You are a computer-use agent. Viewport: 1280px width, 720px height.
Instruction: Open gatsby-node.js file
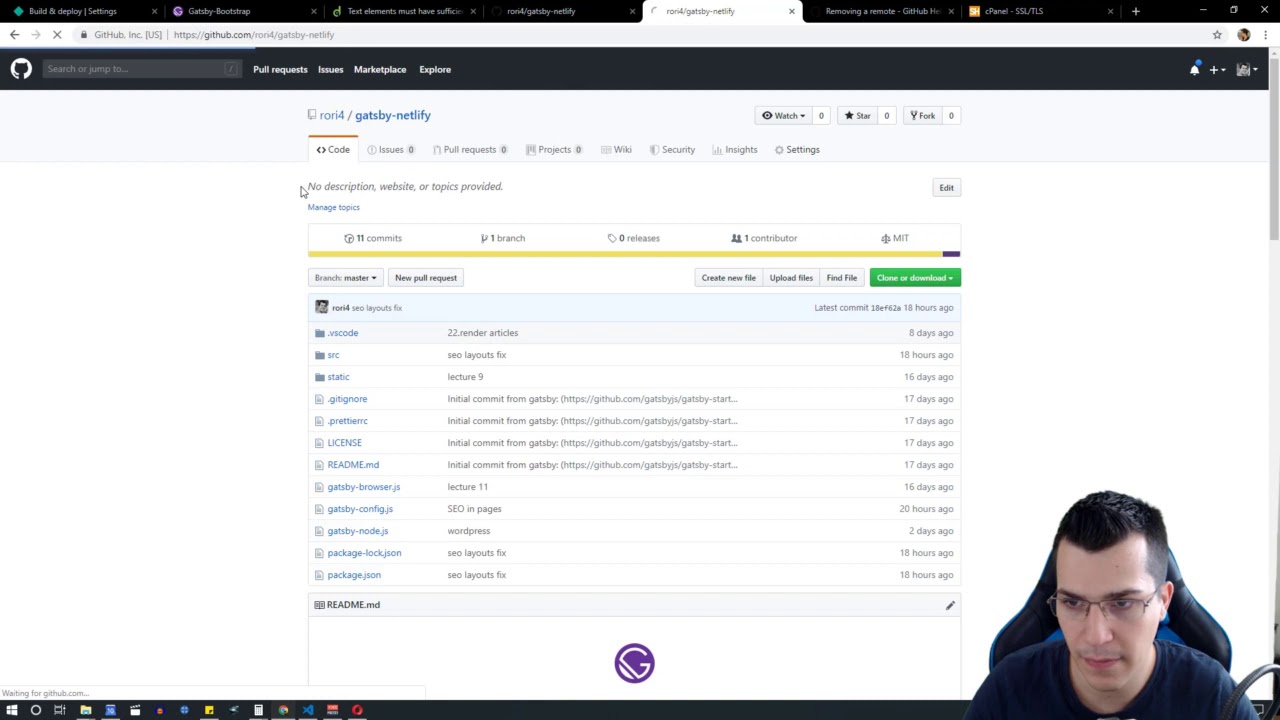click(357, 531)
